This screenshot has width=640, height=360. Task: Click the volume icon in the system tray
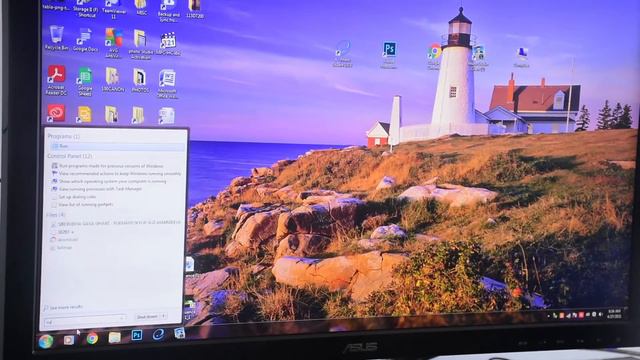tap(600, 314)
